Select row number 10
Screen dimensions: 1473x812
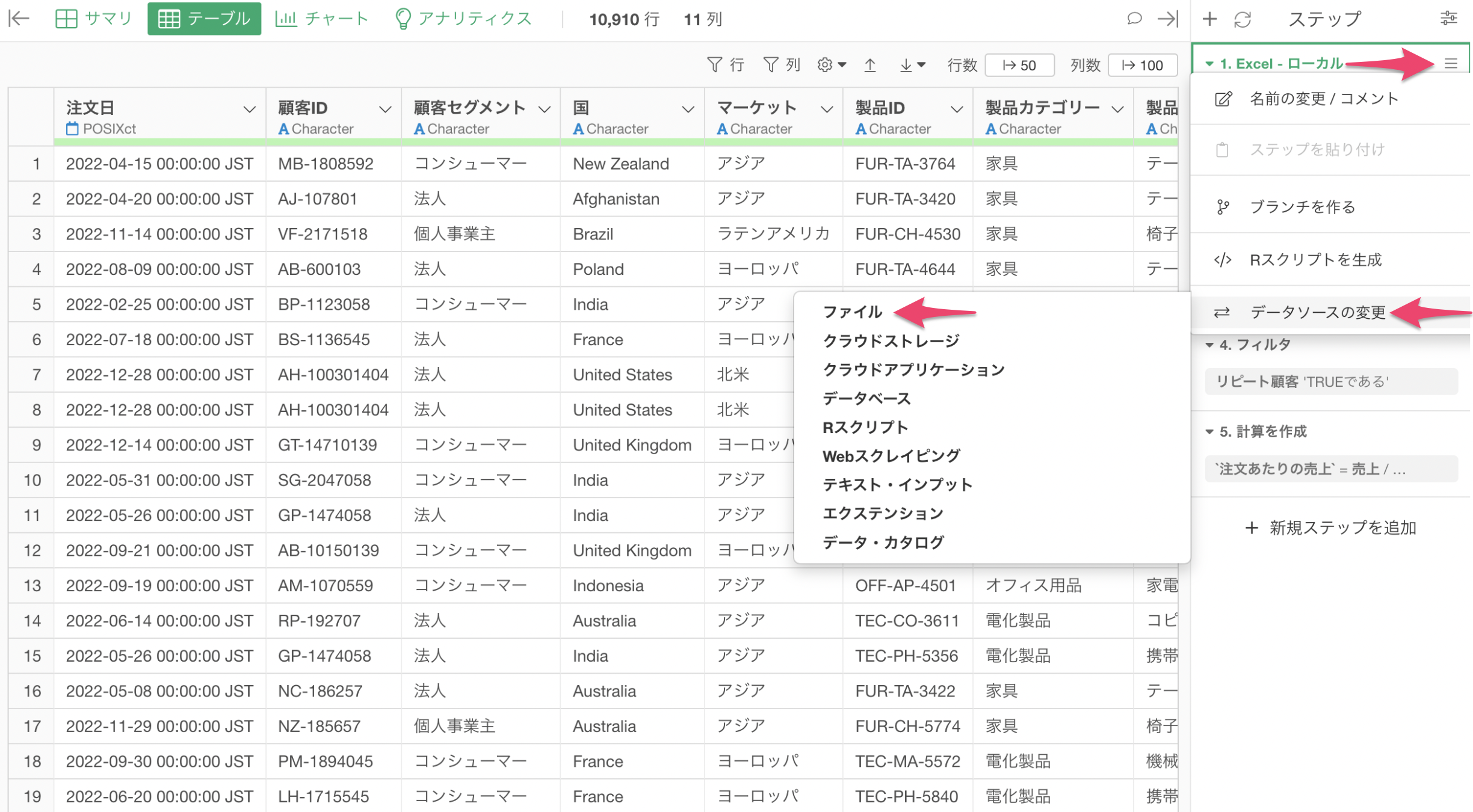32,480
